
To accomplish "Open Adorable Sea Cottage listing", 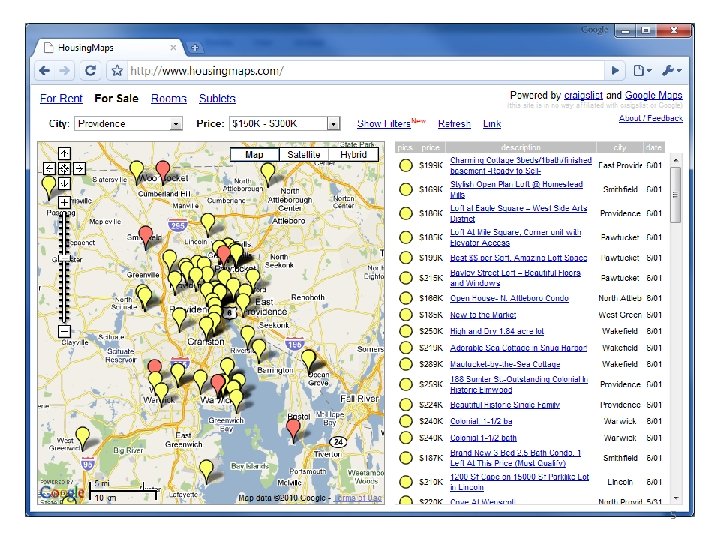I will pos(518,348).
